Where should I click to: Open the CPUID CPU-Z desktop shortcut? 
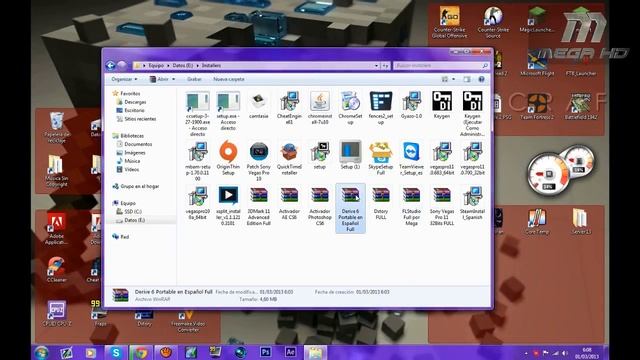pos(57,314)
